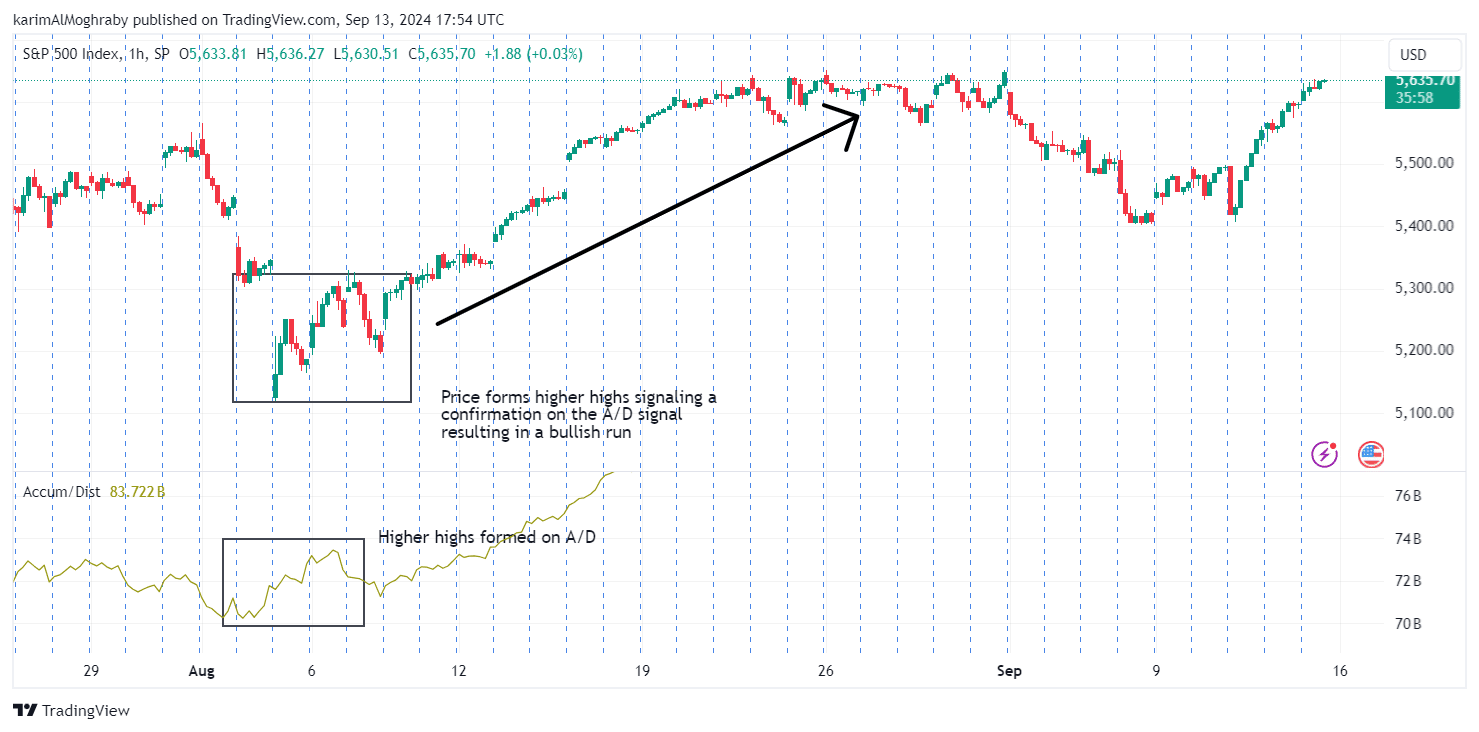Select the 'Price forms higher highs' text note
The image size is (1479, 732).
pos(579,415)
